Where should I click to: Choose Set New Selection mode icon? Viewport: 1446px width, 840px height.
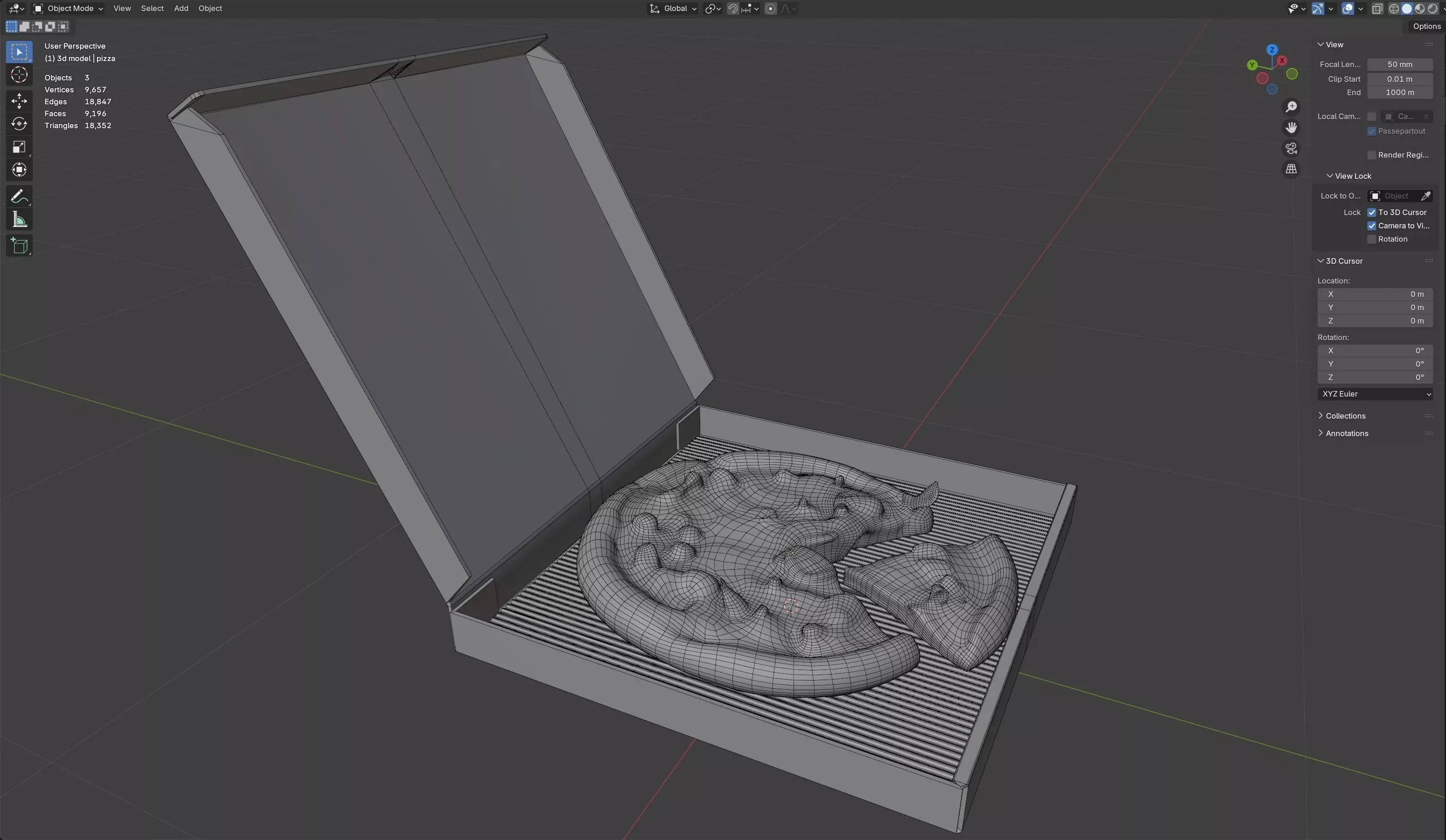(x=11, y=26)
